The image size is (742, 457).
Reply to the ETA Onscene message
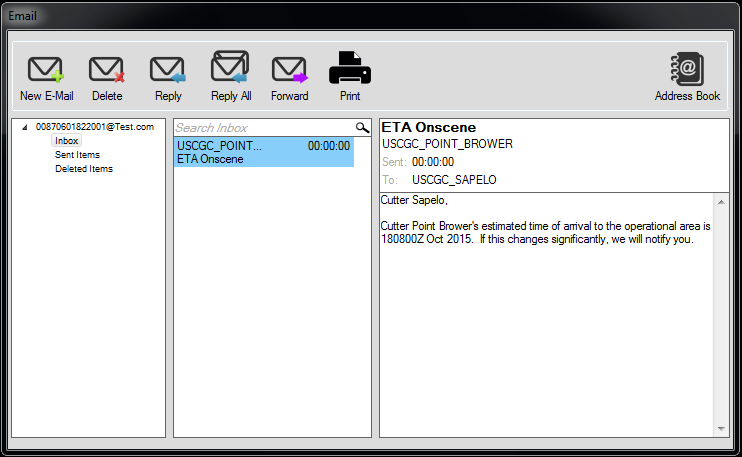tap(168, 70)
